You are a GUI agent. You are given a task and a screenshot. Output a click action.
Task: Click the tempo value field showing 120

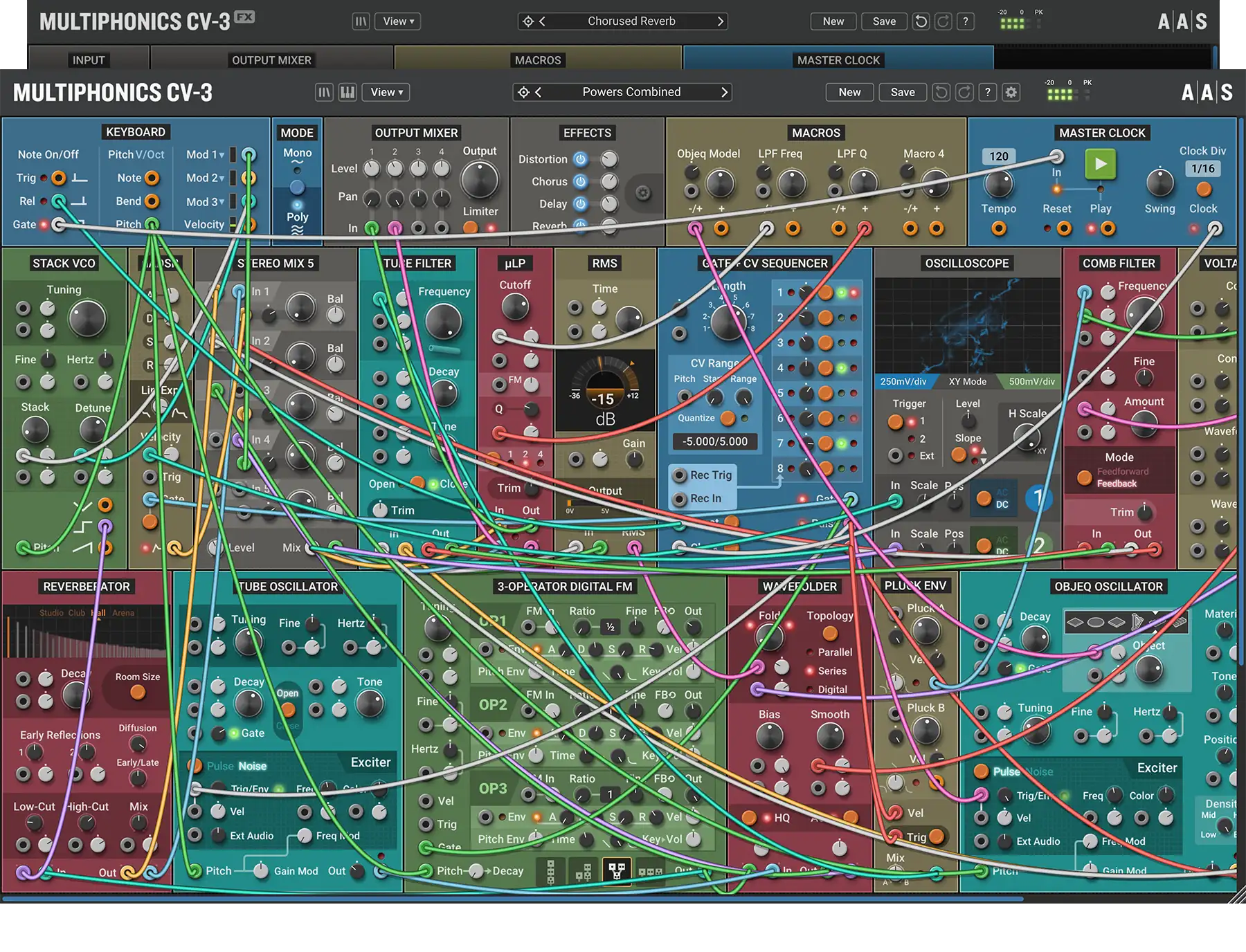[998, 156]
